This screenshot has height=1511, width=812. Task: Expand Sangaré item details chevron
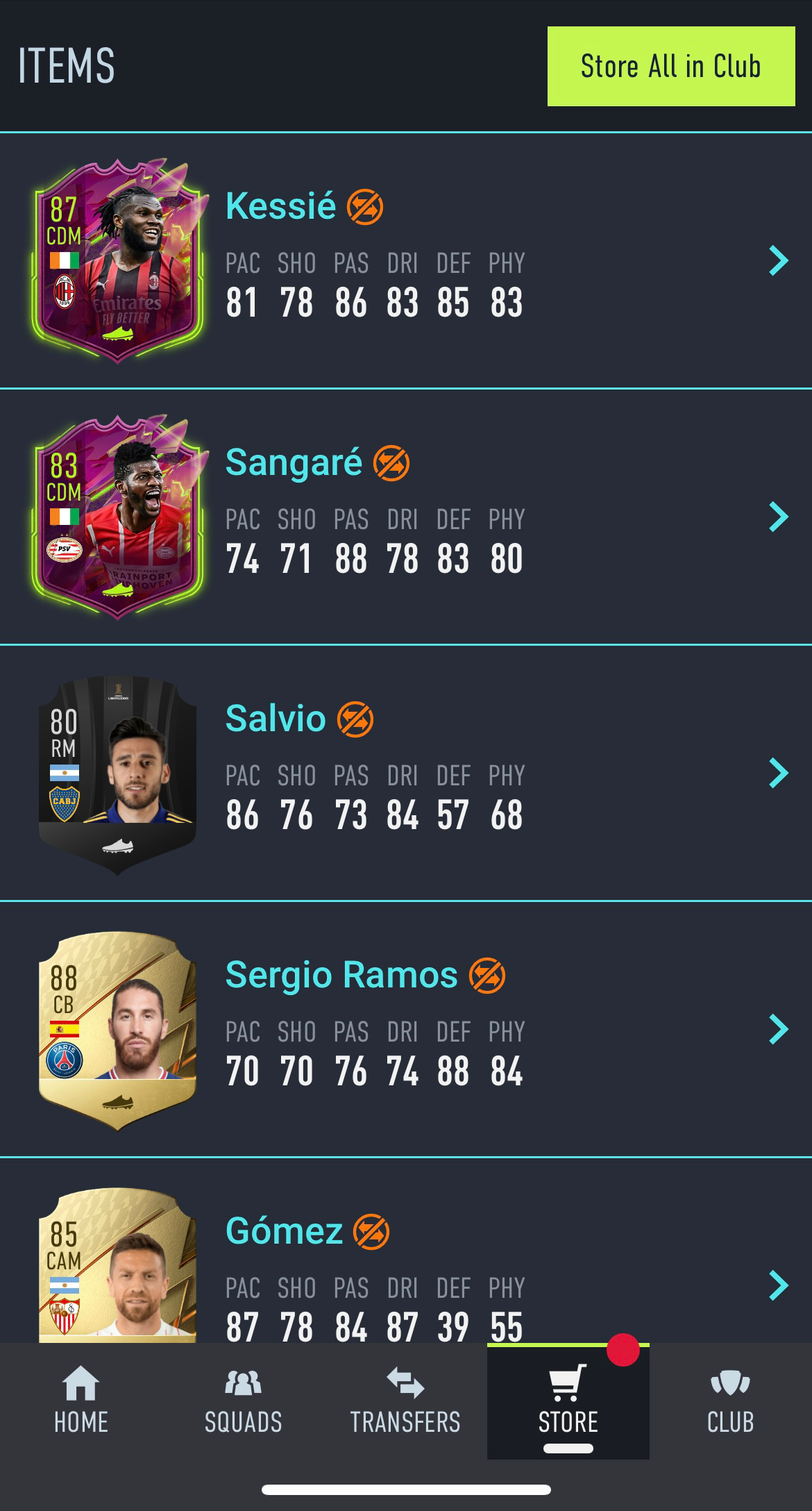pyautogui.click(x=779, y=517)
